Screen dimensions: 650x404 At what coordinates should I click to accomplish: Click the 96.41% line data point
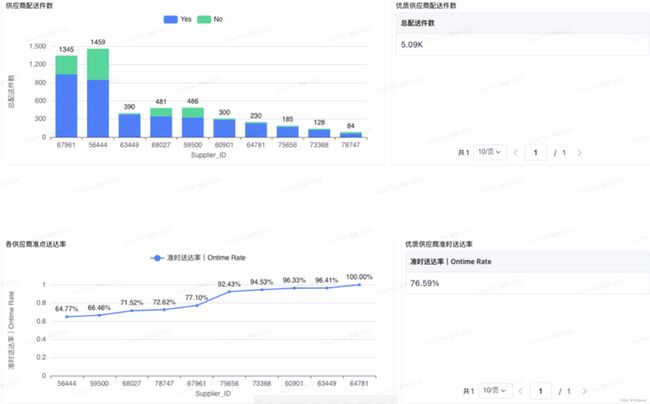point(327,288)
